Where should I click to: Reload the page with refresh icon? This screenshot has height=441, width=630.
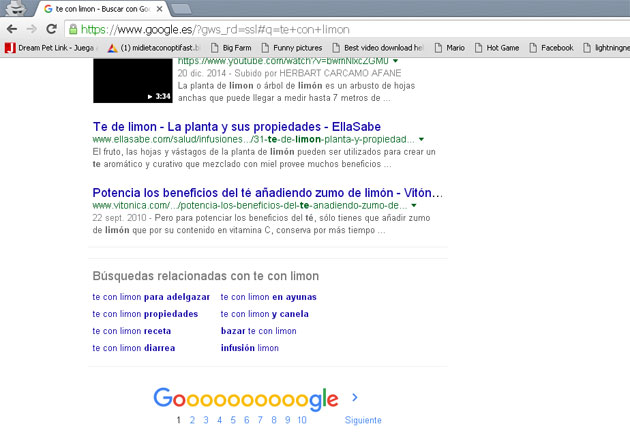[51, 29]
